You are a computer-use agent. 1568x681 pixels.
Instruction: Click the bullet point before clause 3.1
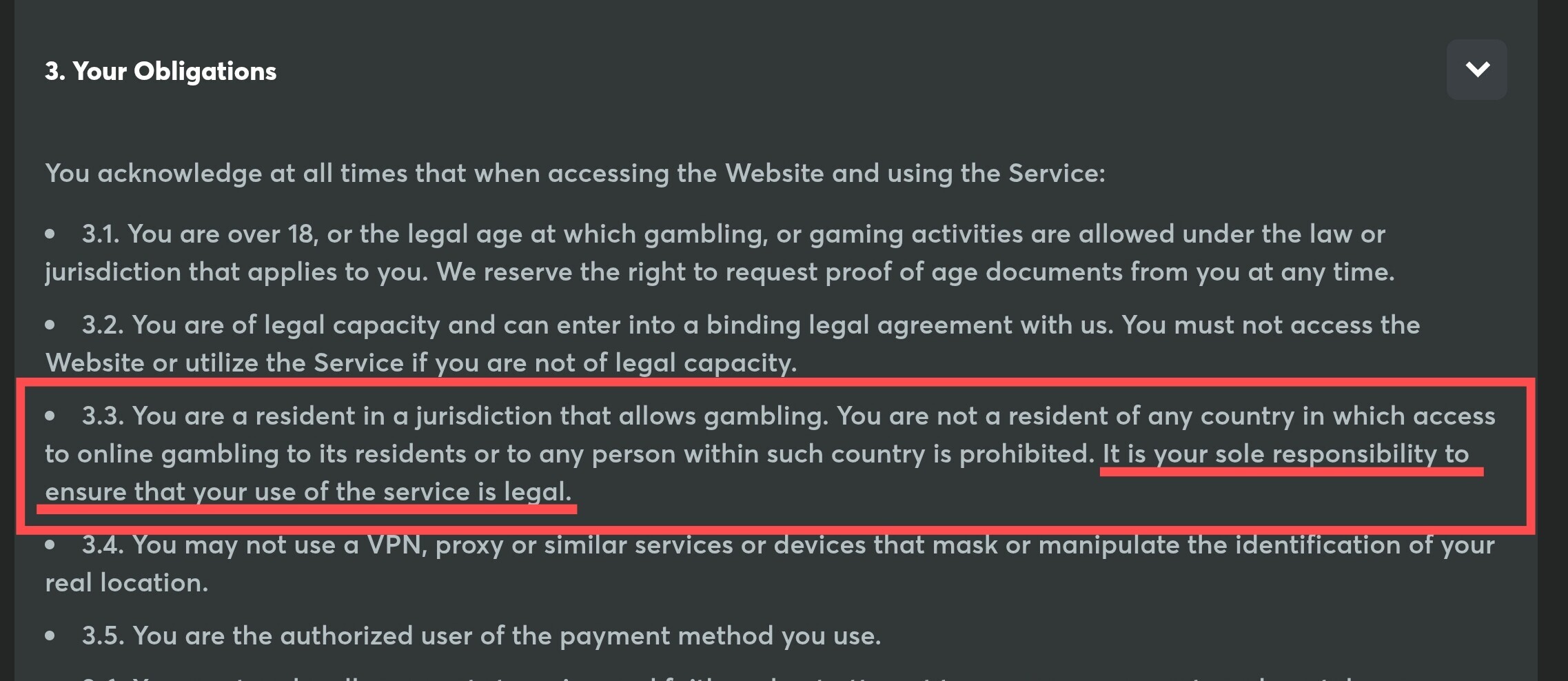click(x=50, y=234)
